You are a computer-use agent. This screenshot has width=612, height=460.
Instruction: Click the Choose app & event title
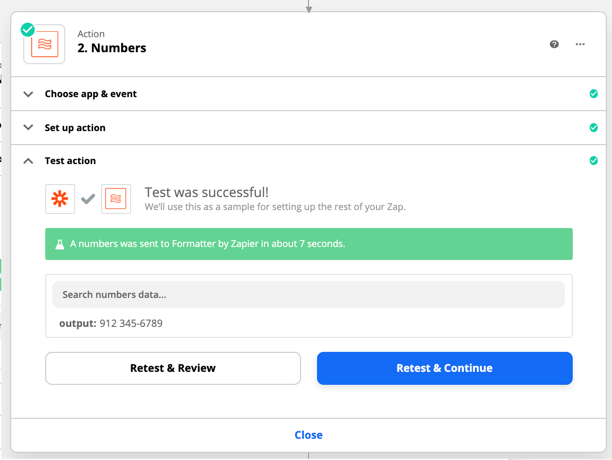(x=91, y=94)
